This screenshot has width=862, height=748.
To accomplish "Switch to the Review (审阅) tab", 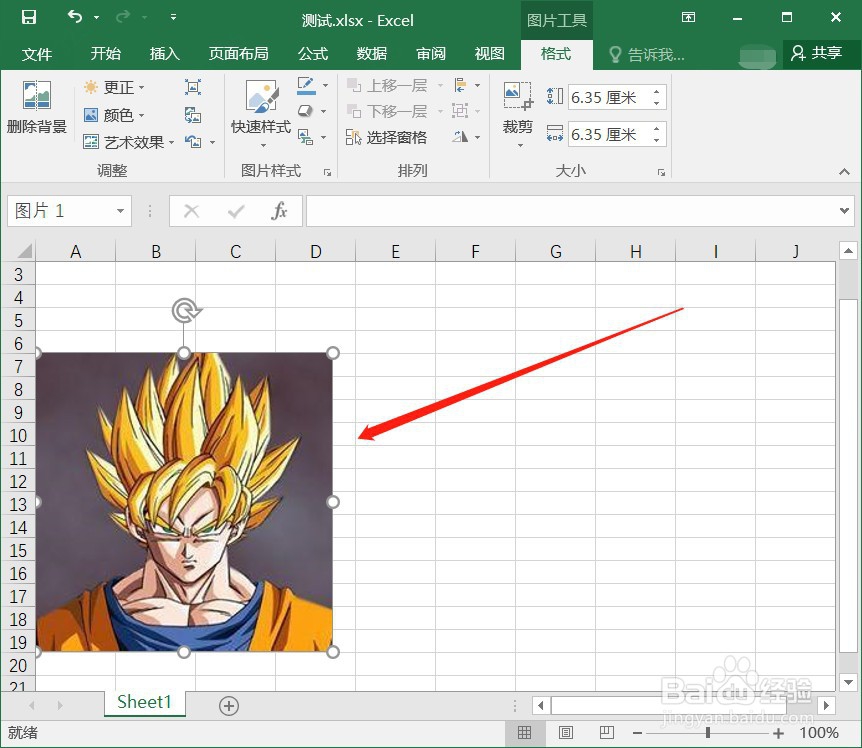I will point(431,54).
